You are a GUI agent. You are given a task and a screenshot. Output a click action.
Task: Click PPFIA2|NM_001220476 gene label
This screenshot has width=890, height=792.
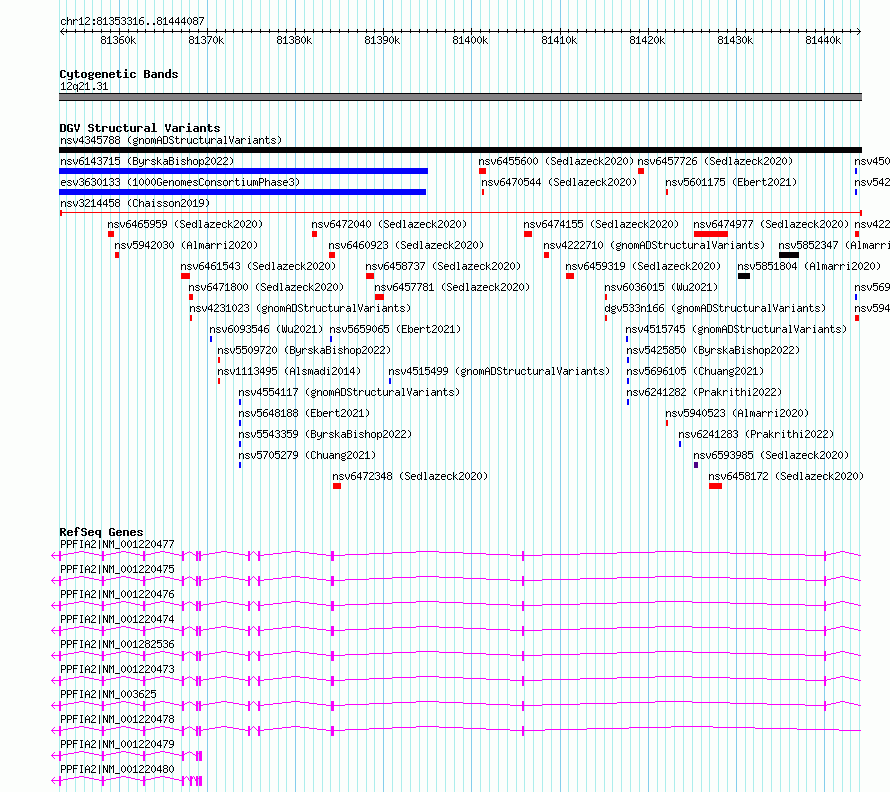117,594
